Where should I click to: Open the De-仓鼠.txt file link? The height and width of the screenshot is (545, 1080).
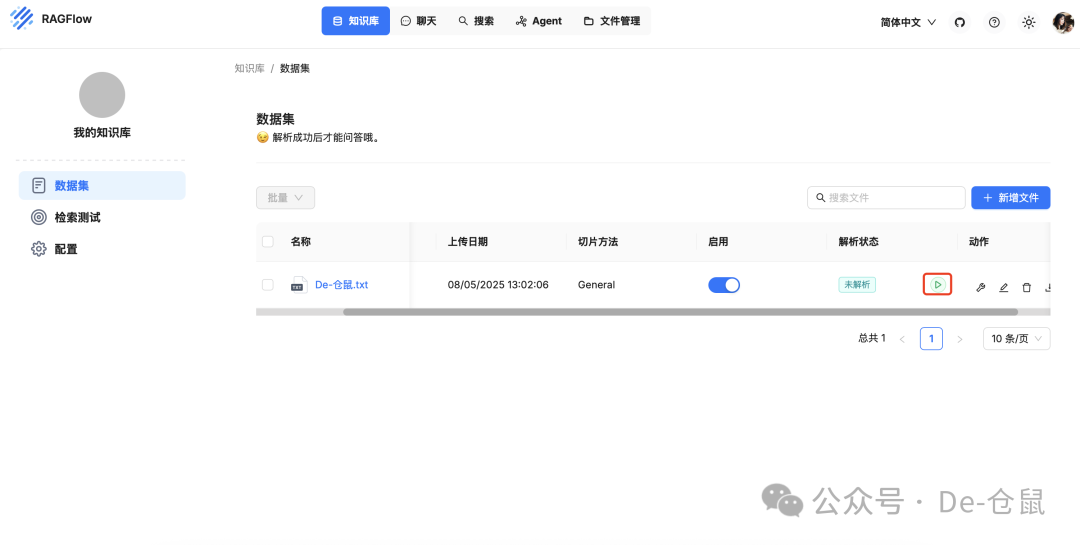click(342, 285)
